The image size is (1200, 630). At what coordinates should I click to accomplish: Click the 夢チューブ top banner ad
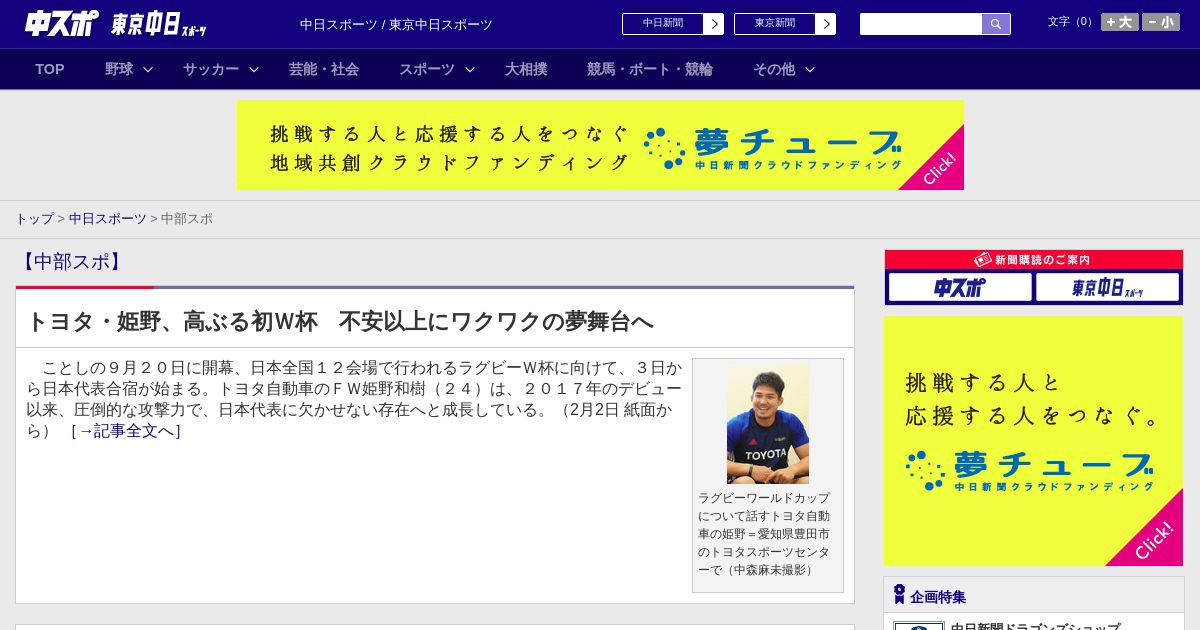[x=600, y=145]
